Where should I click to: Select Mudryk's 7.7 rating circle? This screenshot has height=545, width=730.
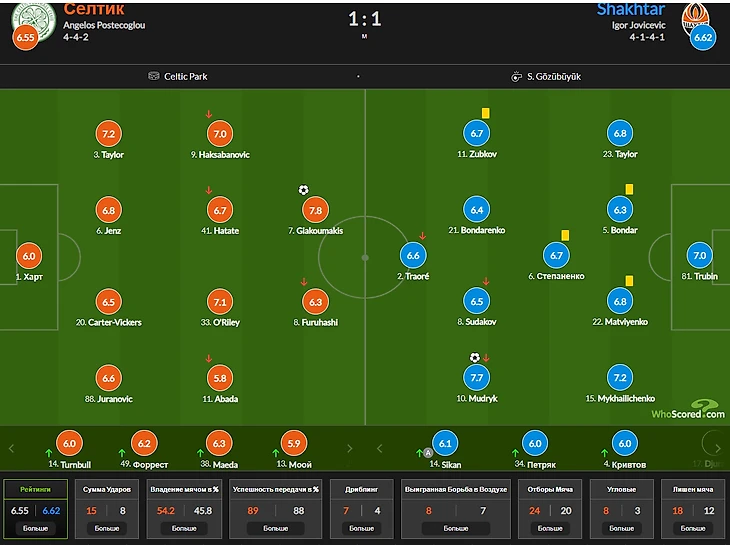(476, 378)
